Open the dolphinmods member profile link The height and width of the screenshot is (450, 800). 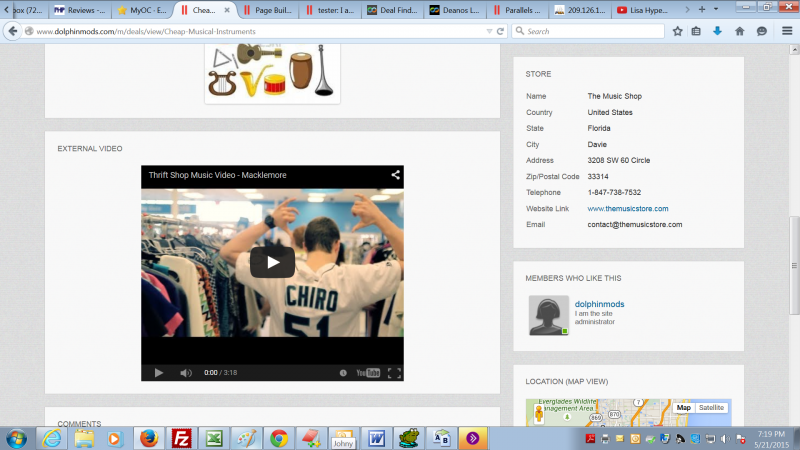click(599, 304)
